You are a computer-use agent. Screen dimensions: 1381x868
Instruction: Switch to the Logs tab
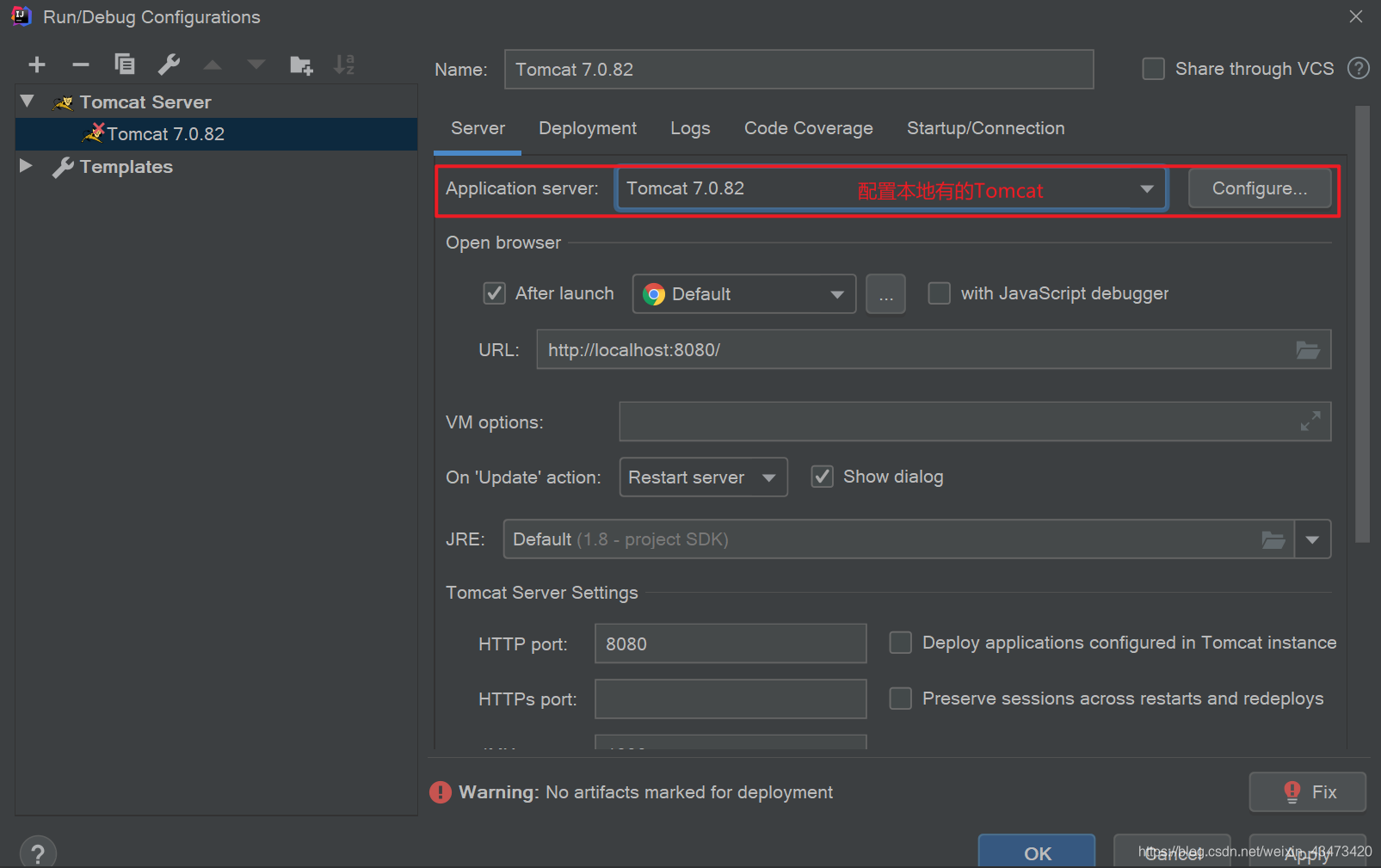click(690, 128)
